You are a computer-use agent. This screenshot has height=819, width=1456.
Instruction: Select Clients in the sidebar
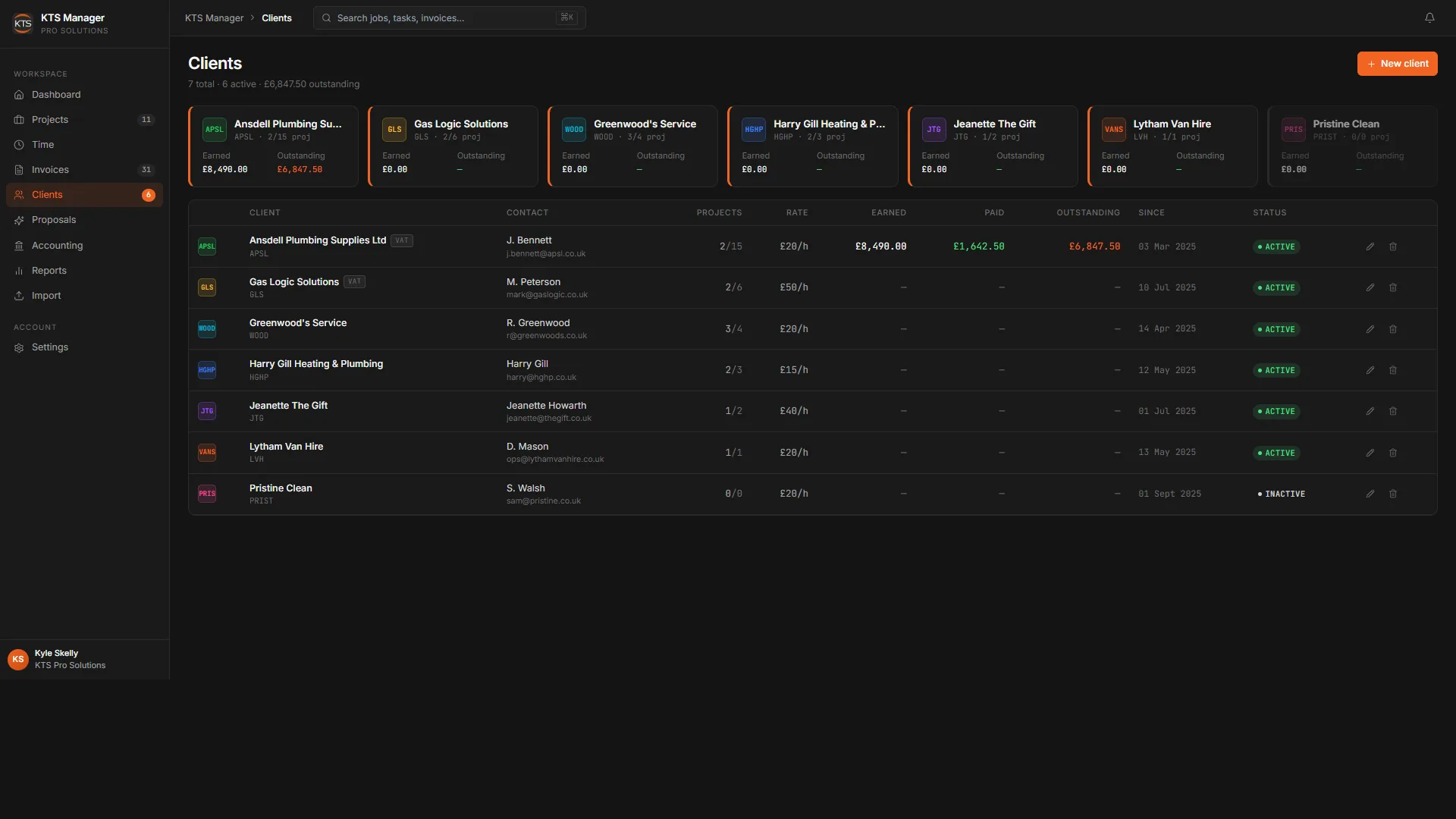point(84,195)
